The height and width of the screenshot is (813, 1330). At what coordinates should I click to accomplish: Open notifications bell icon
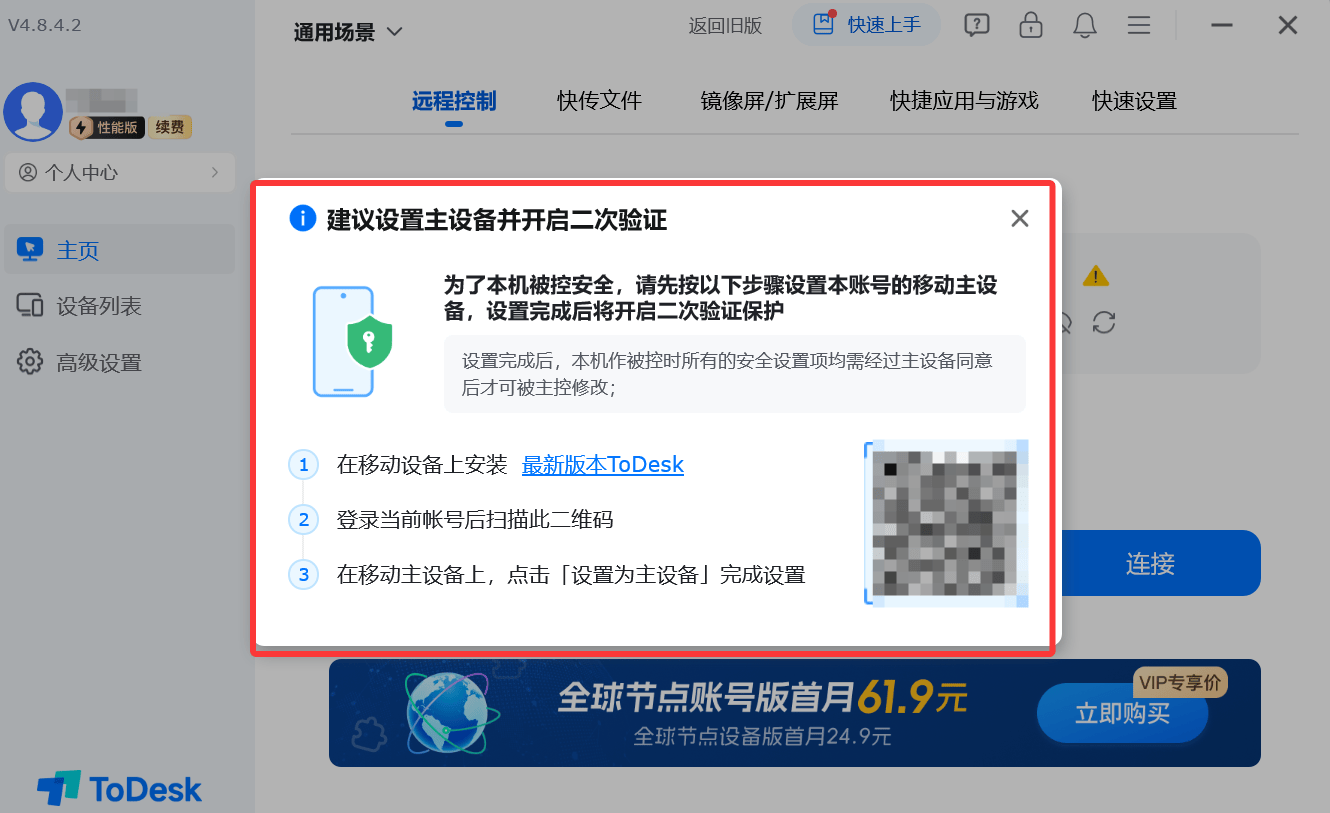pyautogui.click(x=1085, y=25)
